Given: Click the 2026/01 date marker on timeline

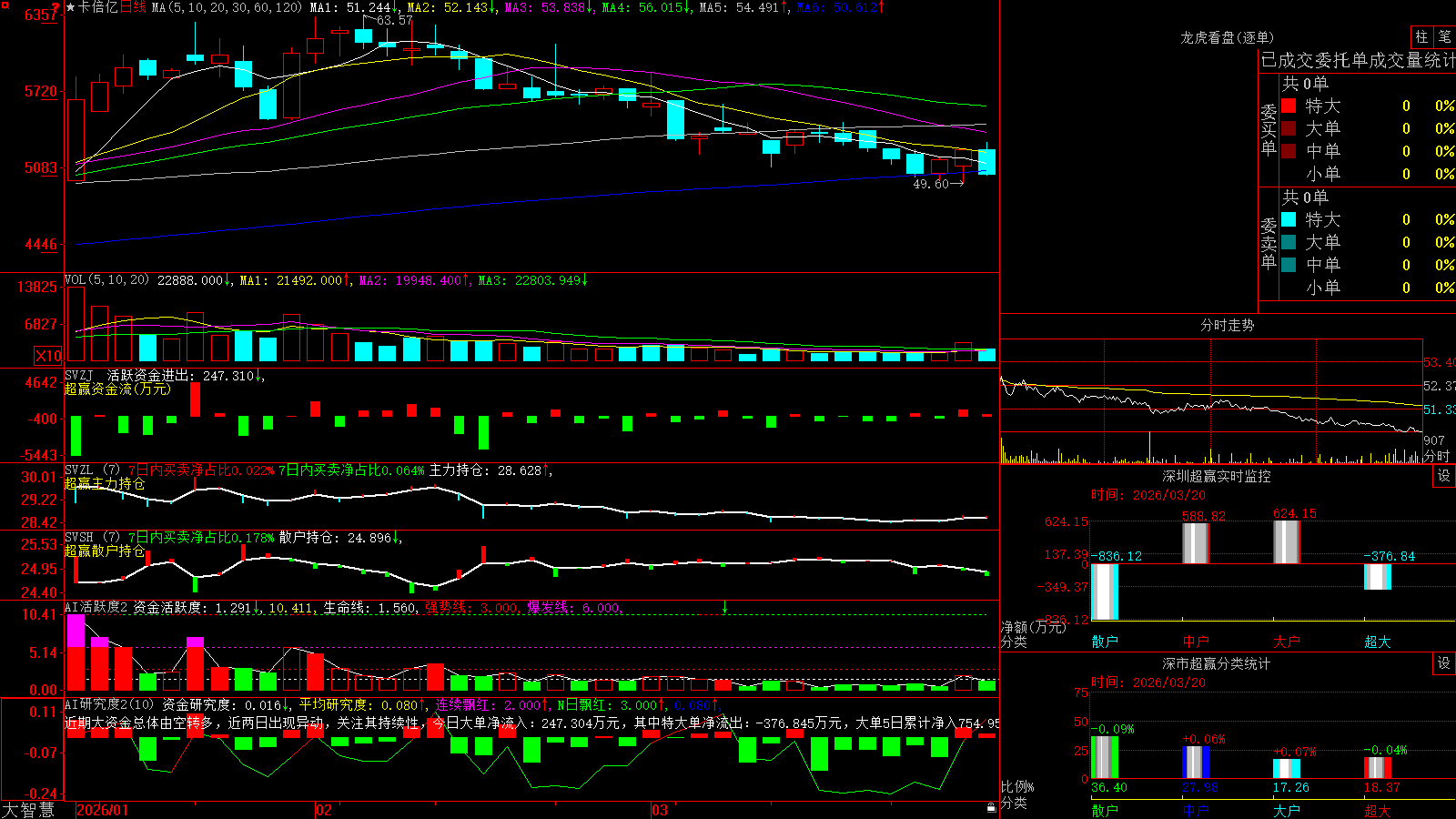Looking at the screenshot, I should pyautogui.click(x=103, y=810).
